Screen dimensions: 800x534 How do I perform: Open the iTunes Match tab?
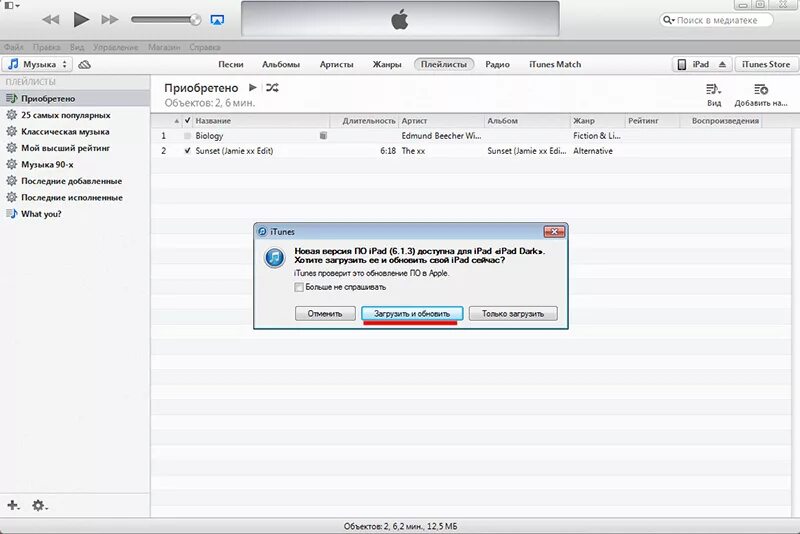coord(555,64)
